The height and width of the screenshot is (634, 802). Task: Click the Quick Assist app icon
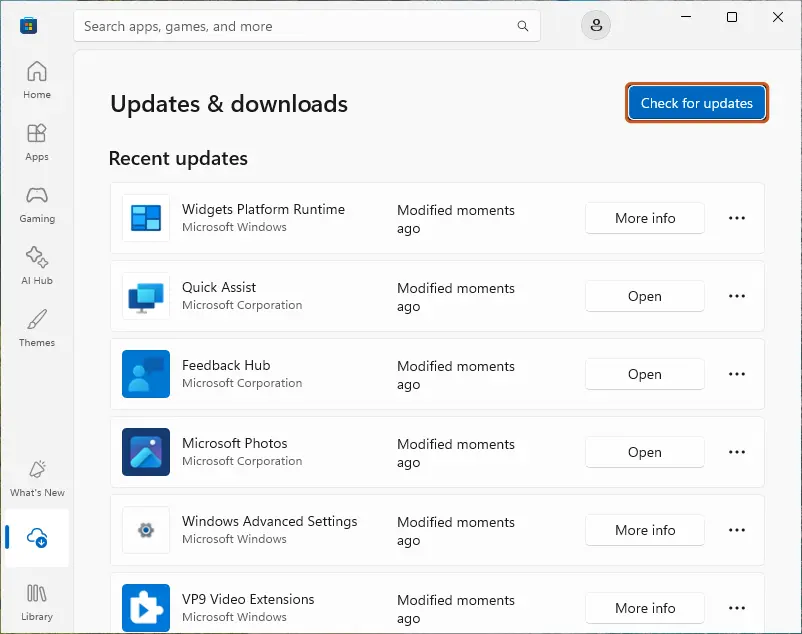coord(146,296)
